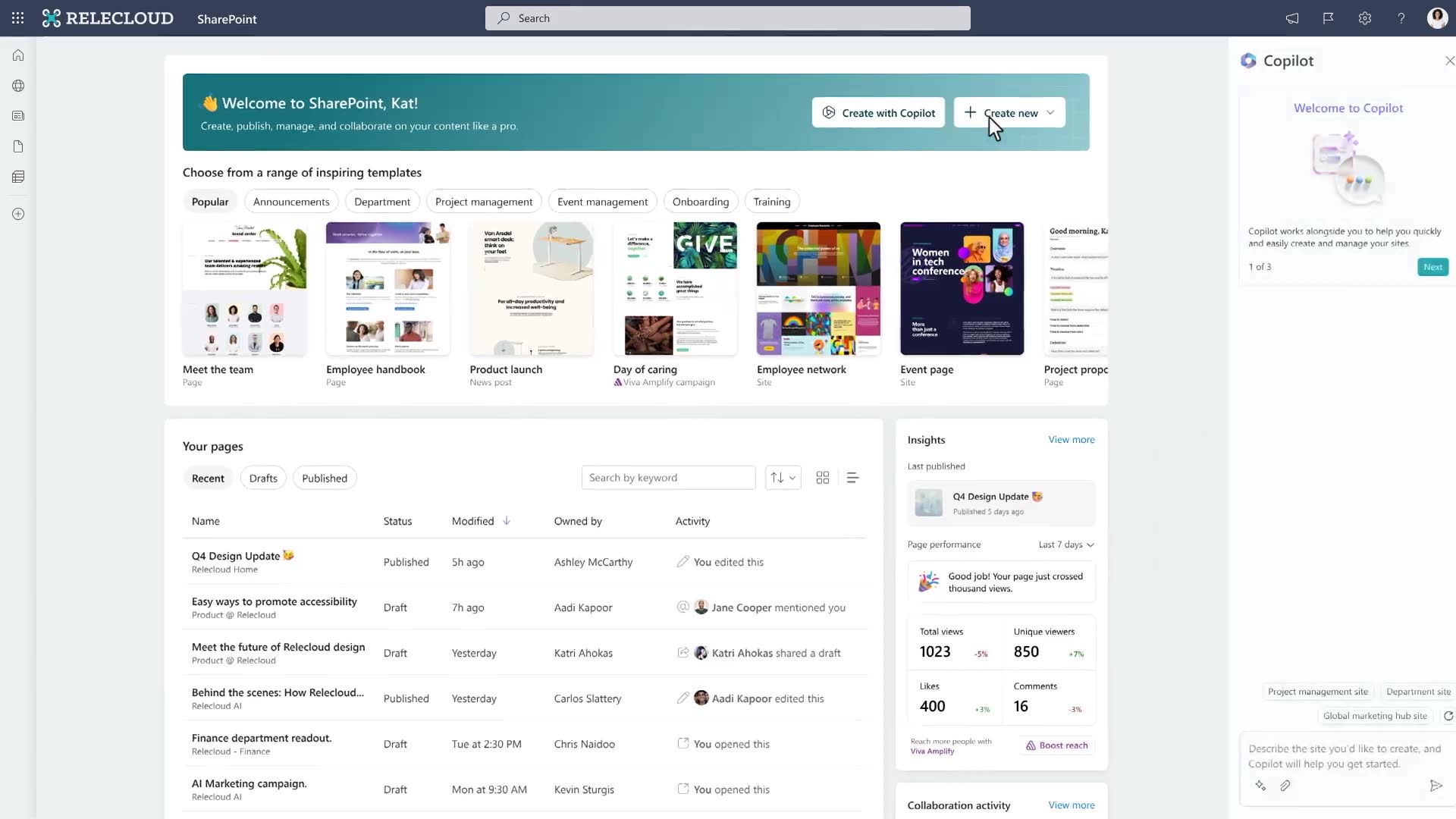The image size is (1456, 819).
Task: Choose Project management site suggestion chip
Action: point(1318,692)
